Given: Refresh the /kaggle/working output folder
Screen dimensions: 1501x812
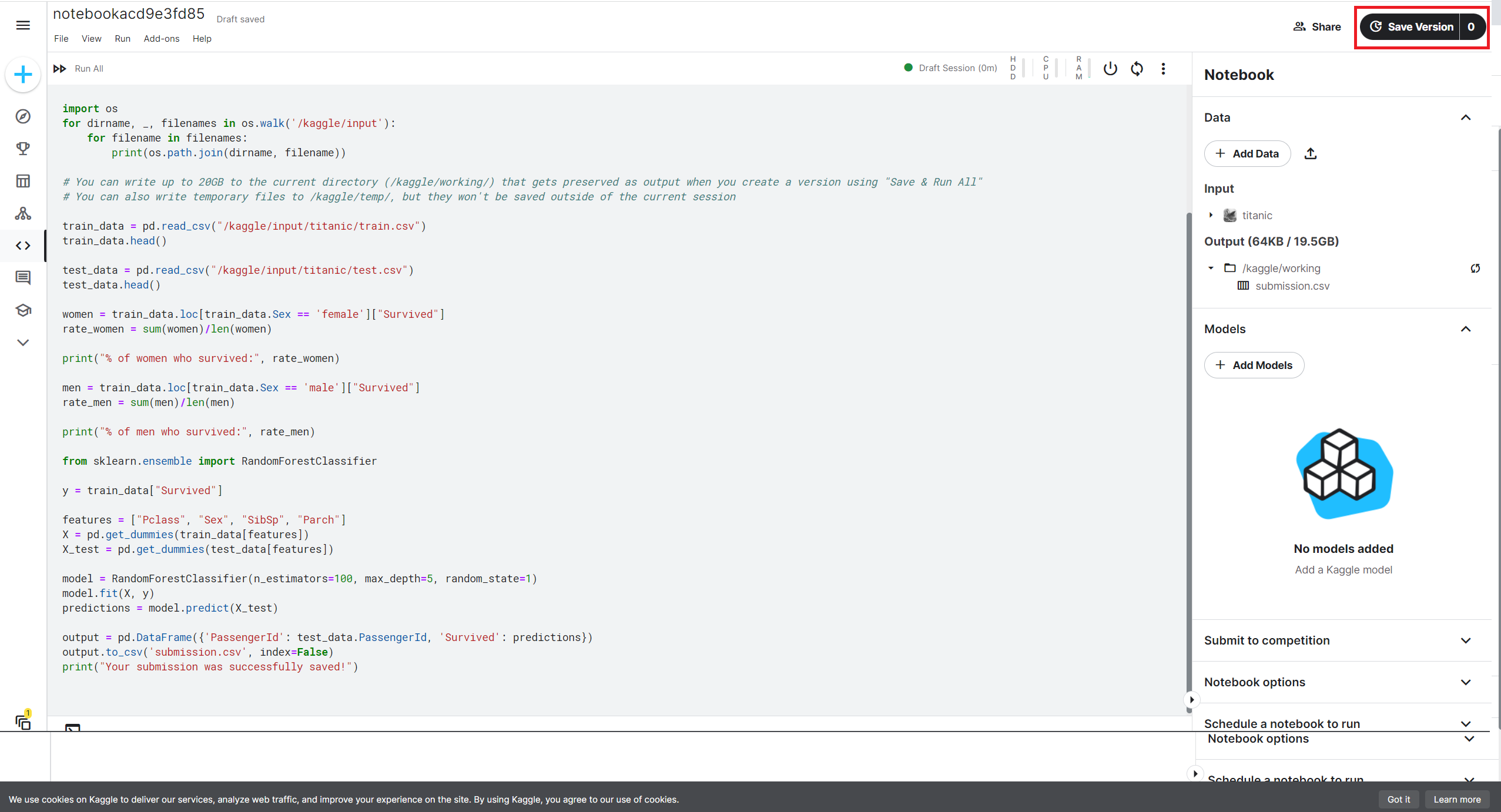Looking at the screenshot, I should 1475,269.
